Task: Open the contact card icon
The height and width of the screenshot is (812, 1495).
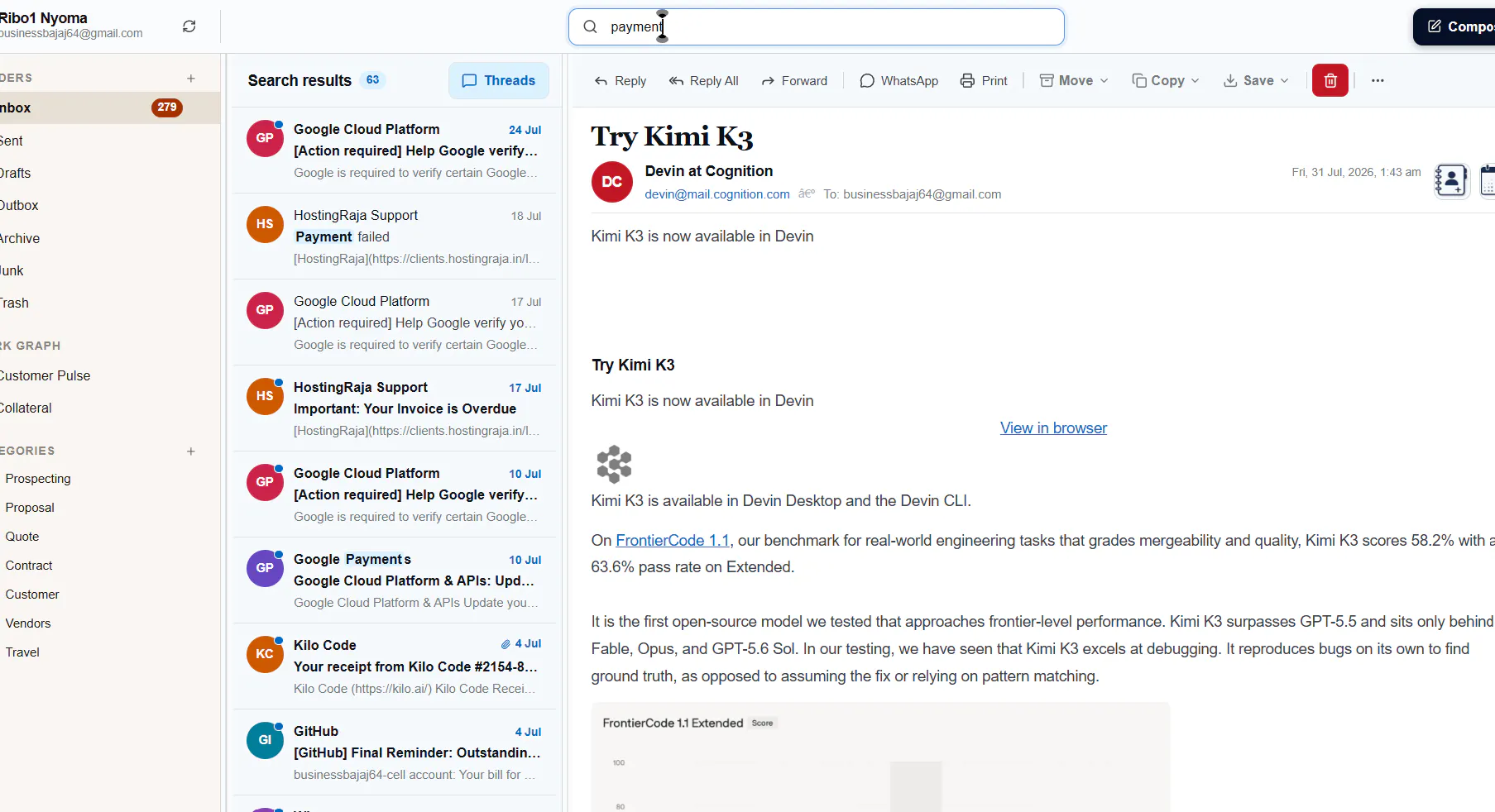Action: pos(1450,179)
